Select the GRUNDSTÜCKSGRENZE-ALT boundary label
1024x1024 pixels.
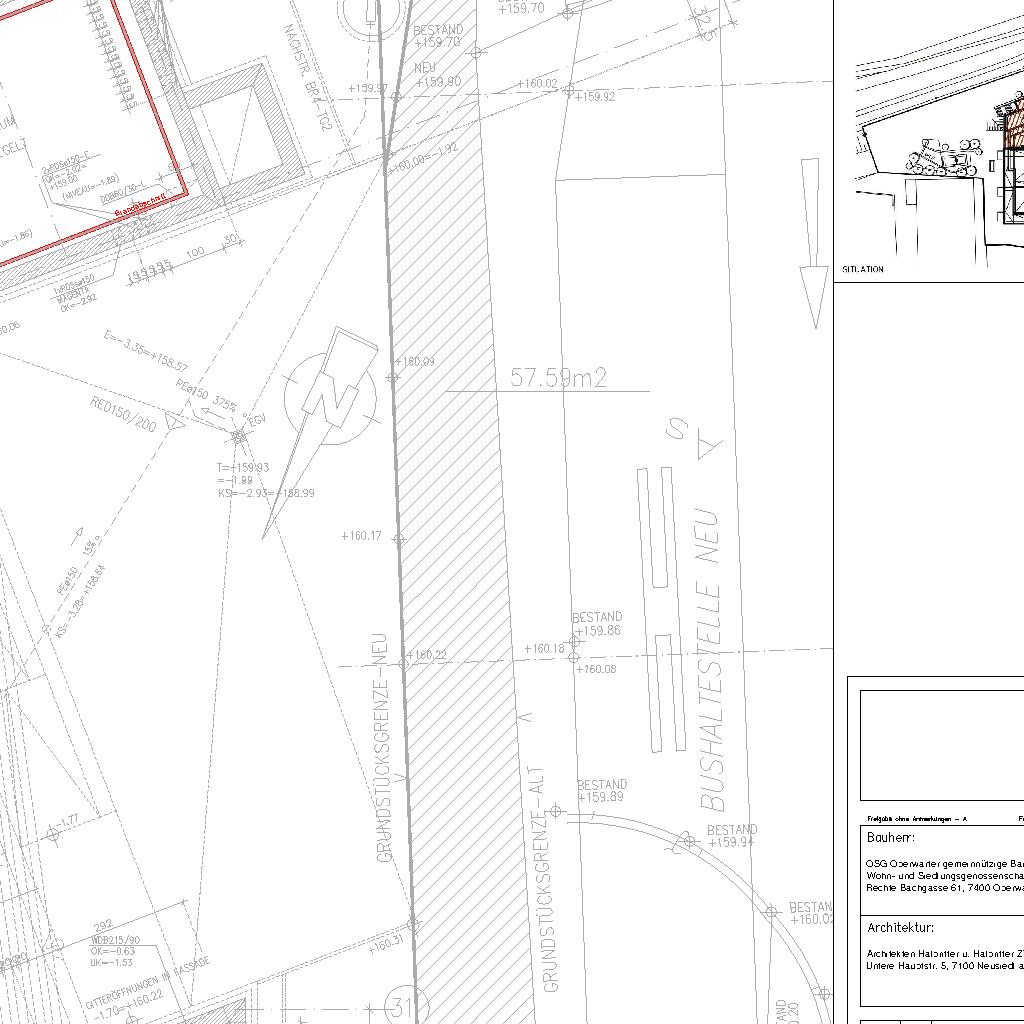(x=545, y=880)
